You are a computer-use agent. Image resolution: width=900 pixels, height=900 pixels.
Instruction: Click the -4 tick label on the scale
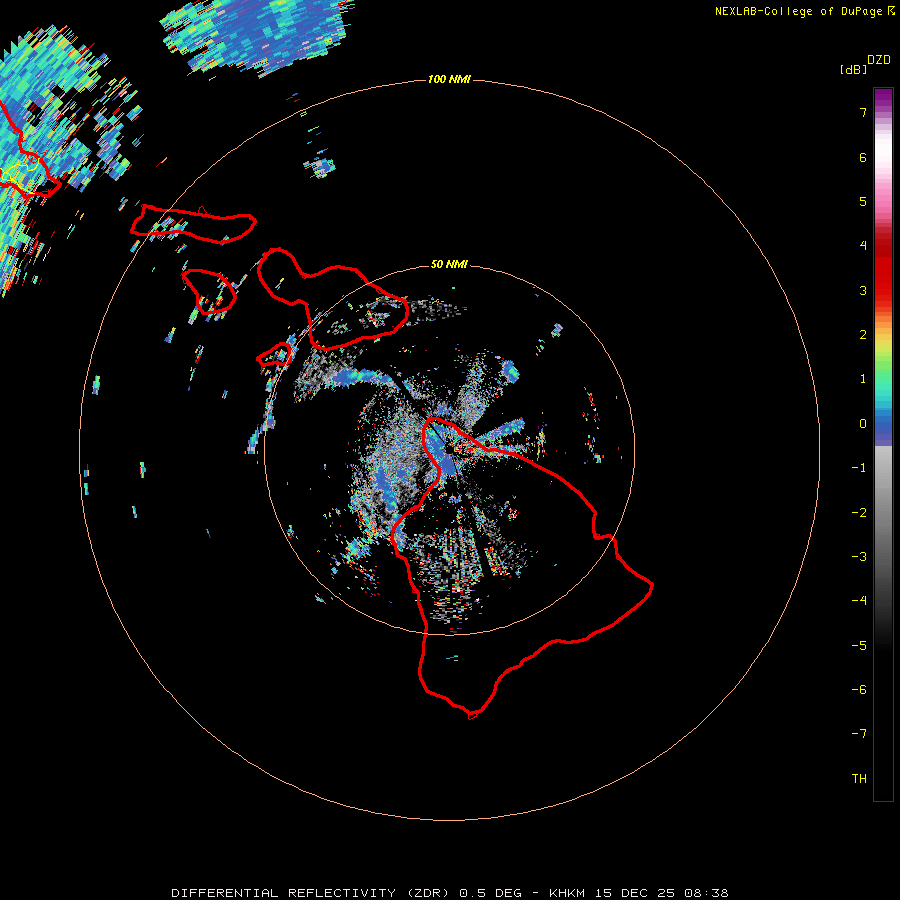[x=859, y=600]
